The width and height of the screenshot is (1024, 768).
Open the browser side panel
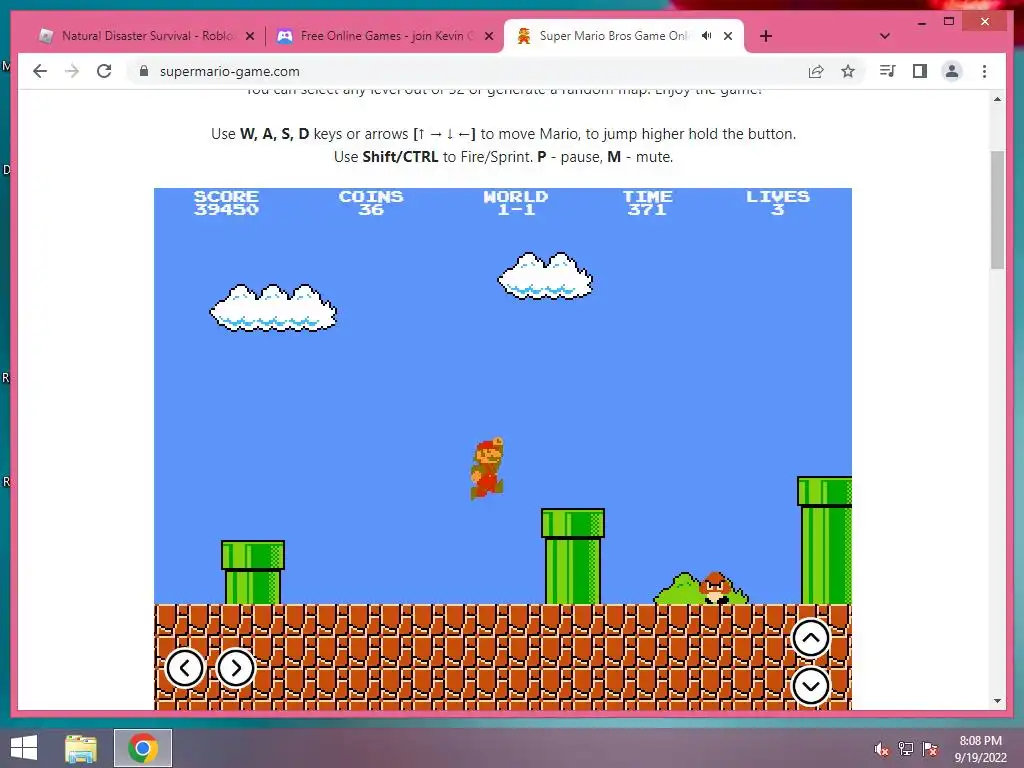[x=920, y=71]
